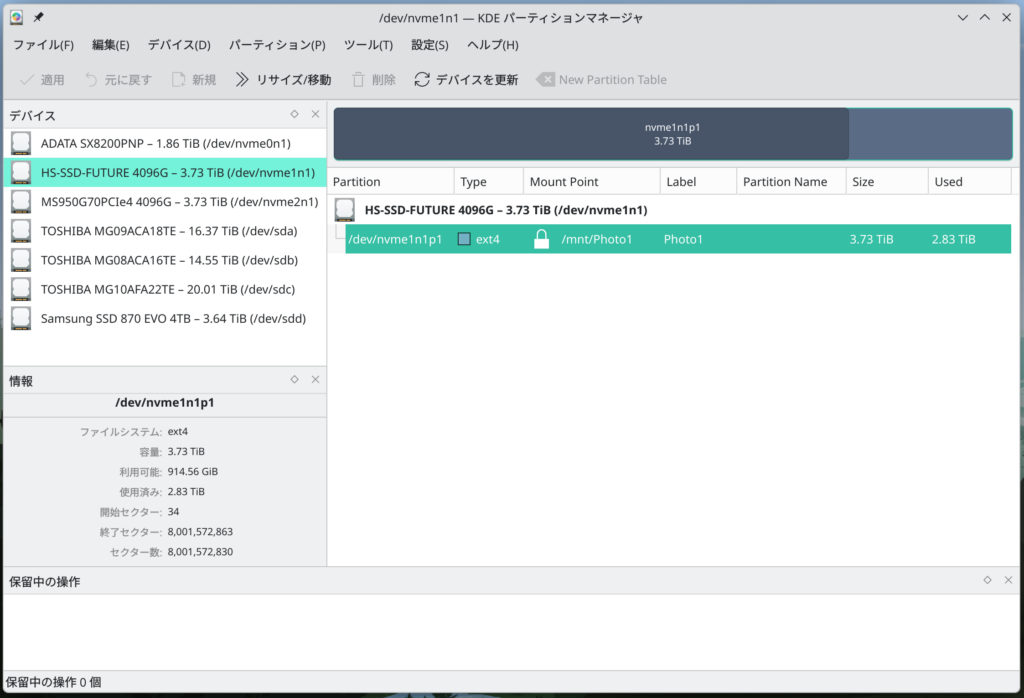The width and height of the screenshot is (1024, 698).
Task: Click the lock icon on the nvme1n1p1 row
Action: tap(542, 239)
